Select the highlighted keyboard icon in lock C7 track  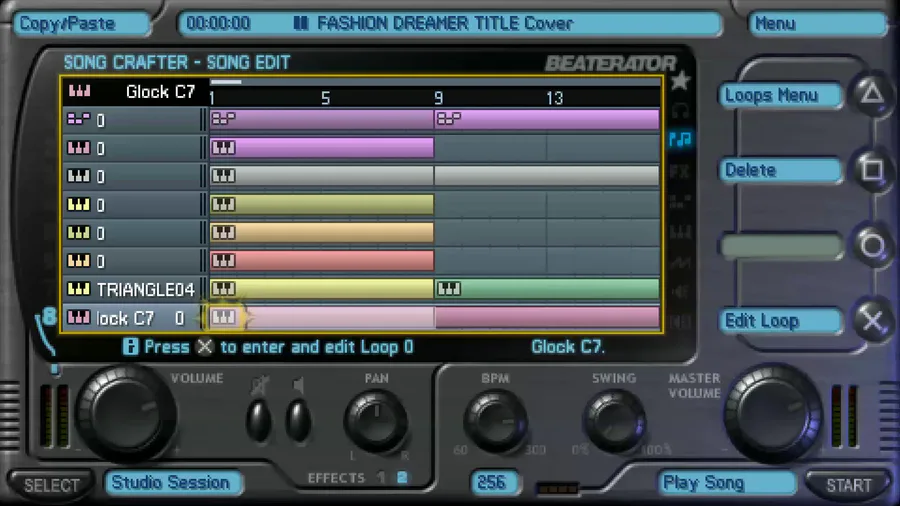pos(223,317)
